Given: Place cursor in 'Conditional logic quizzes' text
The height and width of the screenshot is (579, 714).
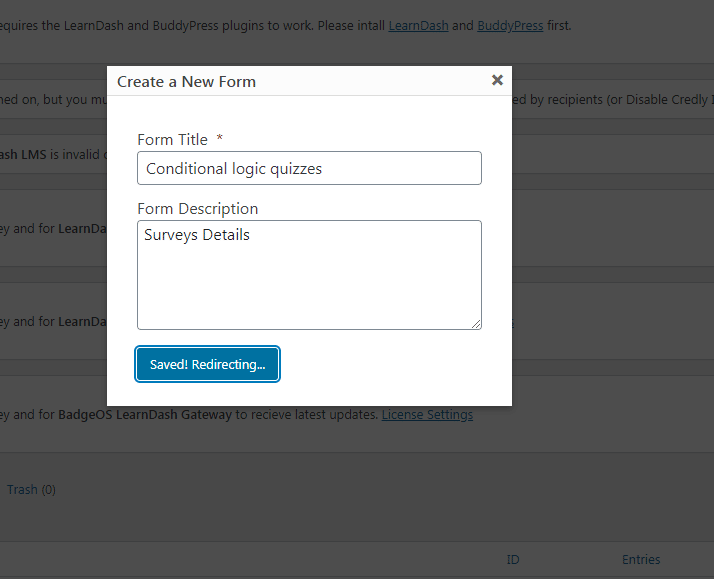Looking at the screenshot, I should tap(234, 169).
